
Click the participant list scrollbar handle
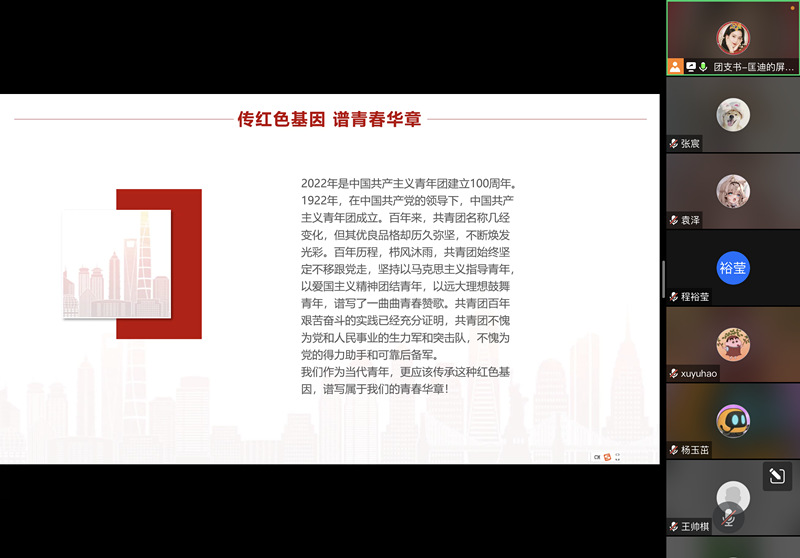pyautogui.click(x=663, y=278)
